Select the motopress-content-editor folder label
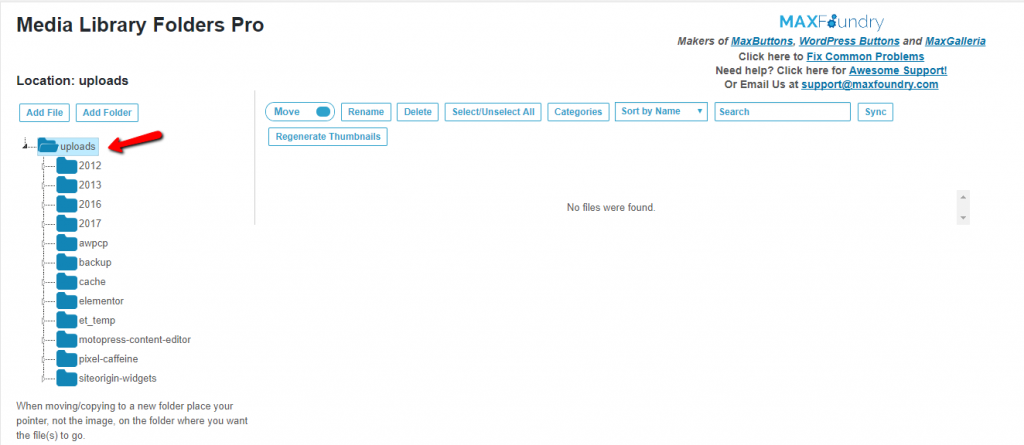This screenshot has height=445, width=1024. tap(135, 340)
